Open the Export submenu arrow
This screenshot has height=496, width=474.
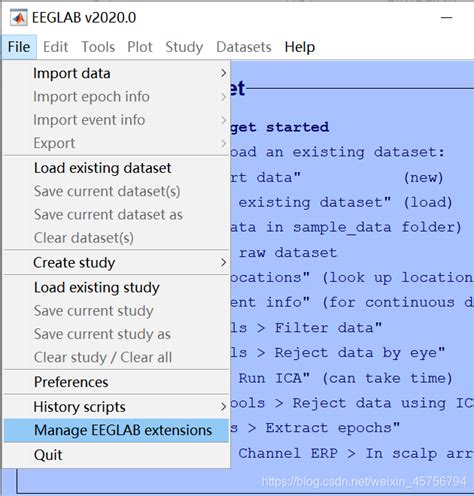(224, 143)
